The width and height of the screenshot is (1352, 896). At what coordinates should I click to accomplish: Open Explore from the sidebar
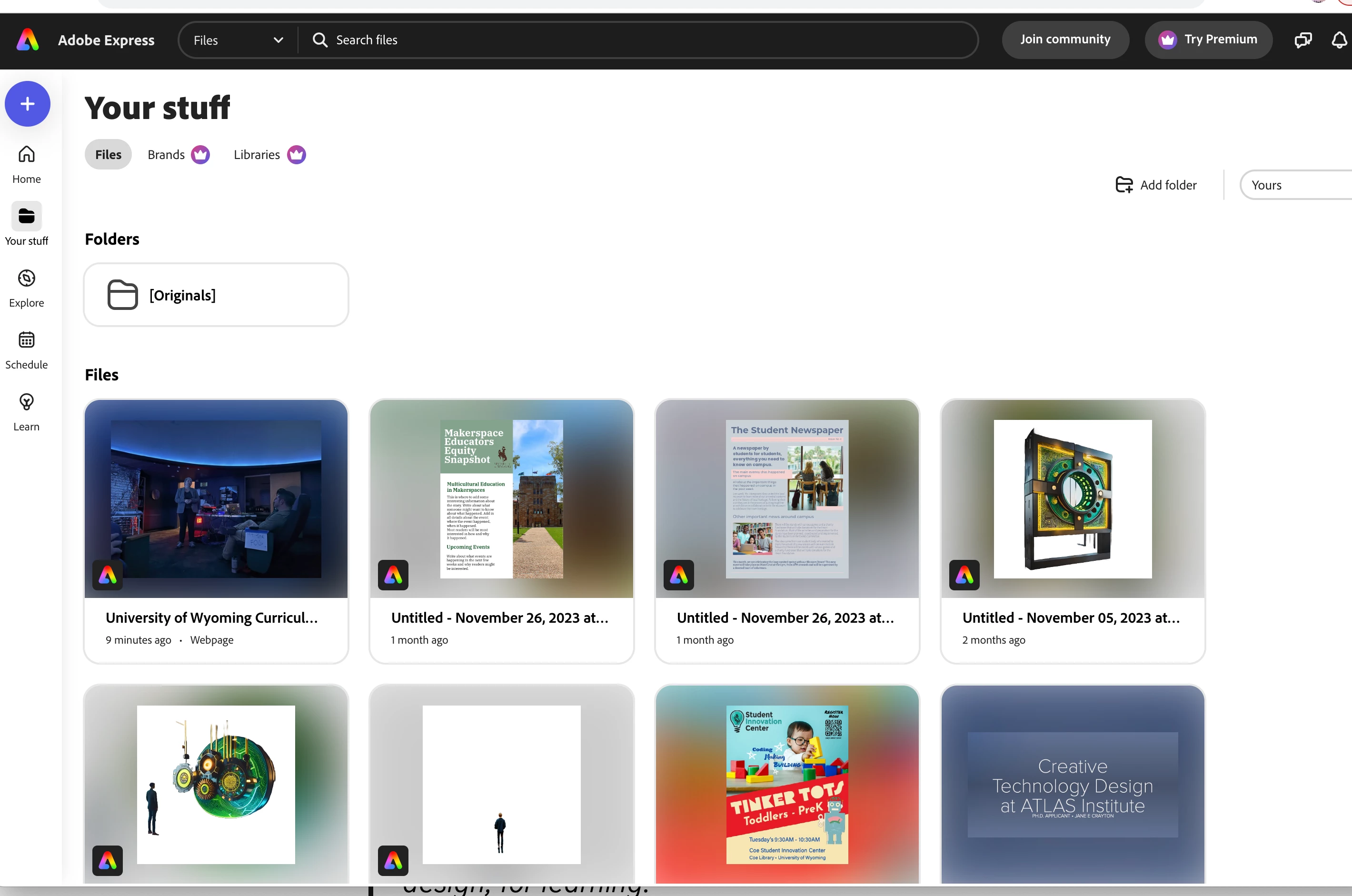[x=26, y=288]
